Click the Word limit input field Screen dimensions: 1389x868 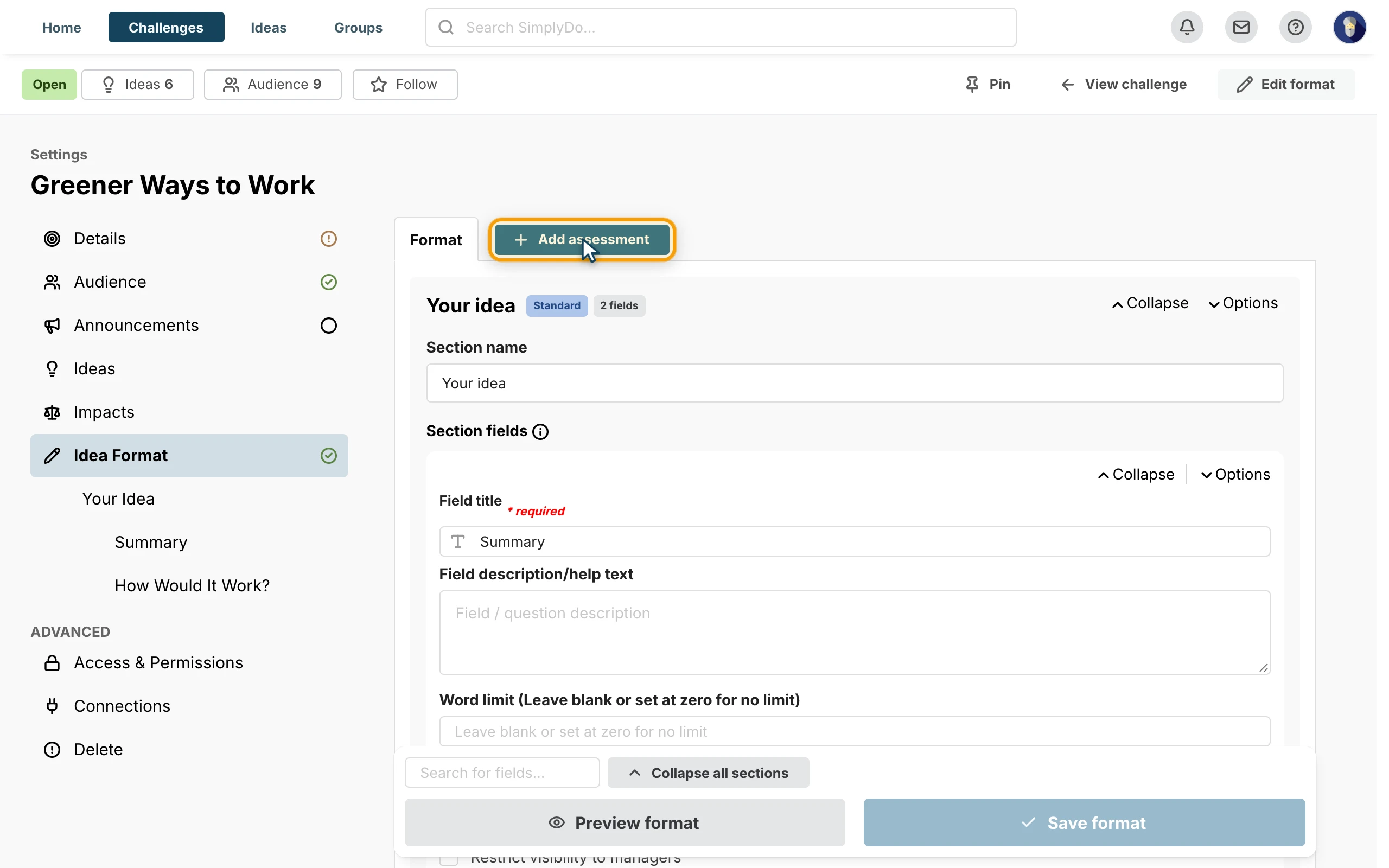854,731
